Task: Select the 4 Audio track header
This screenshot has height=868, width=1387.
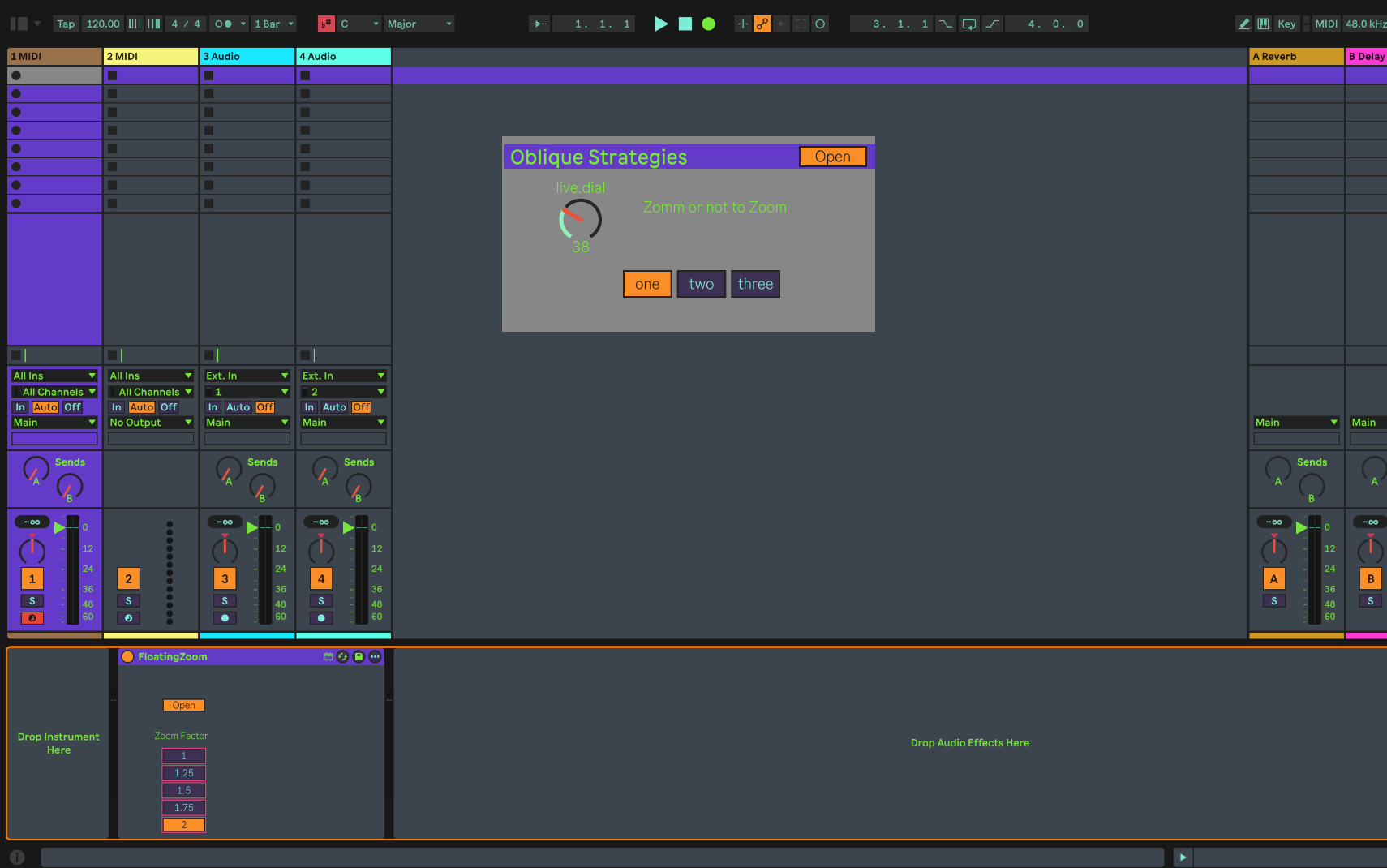Action: [343, 57]
